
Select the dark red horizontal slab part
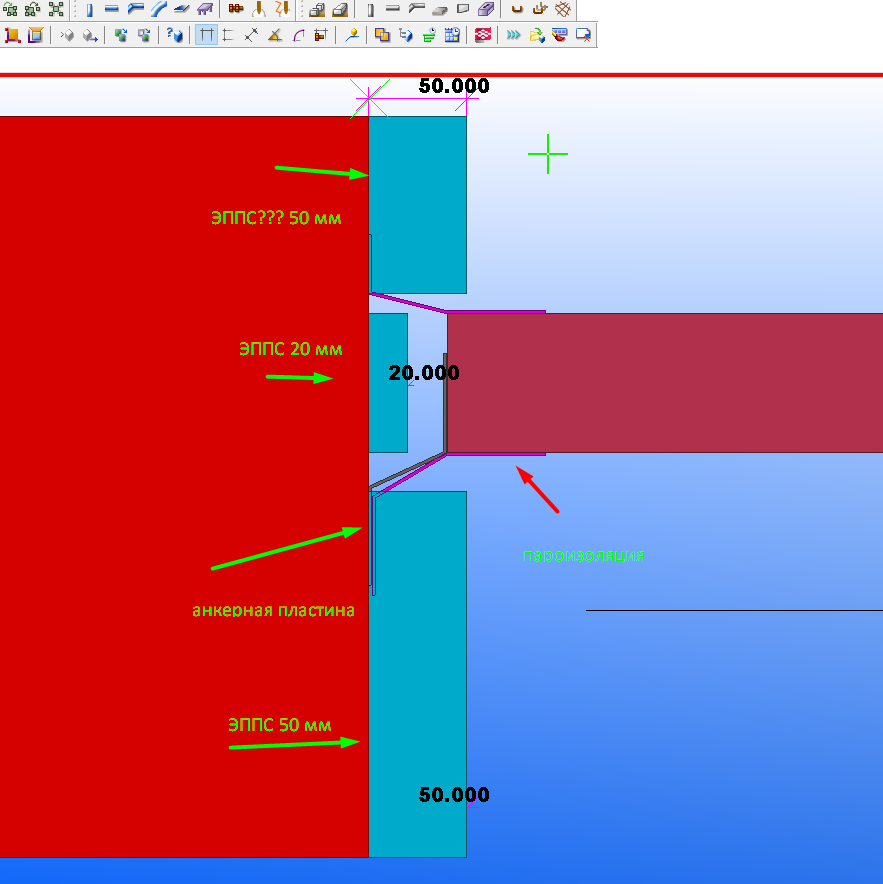[x=665, y=383]
